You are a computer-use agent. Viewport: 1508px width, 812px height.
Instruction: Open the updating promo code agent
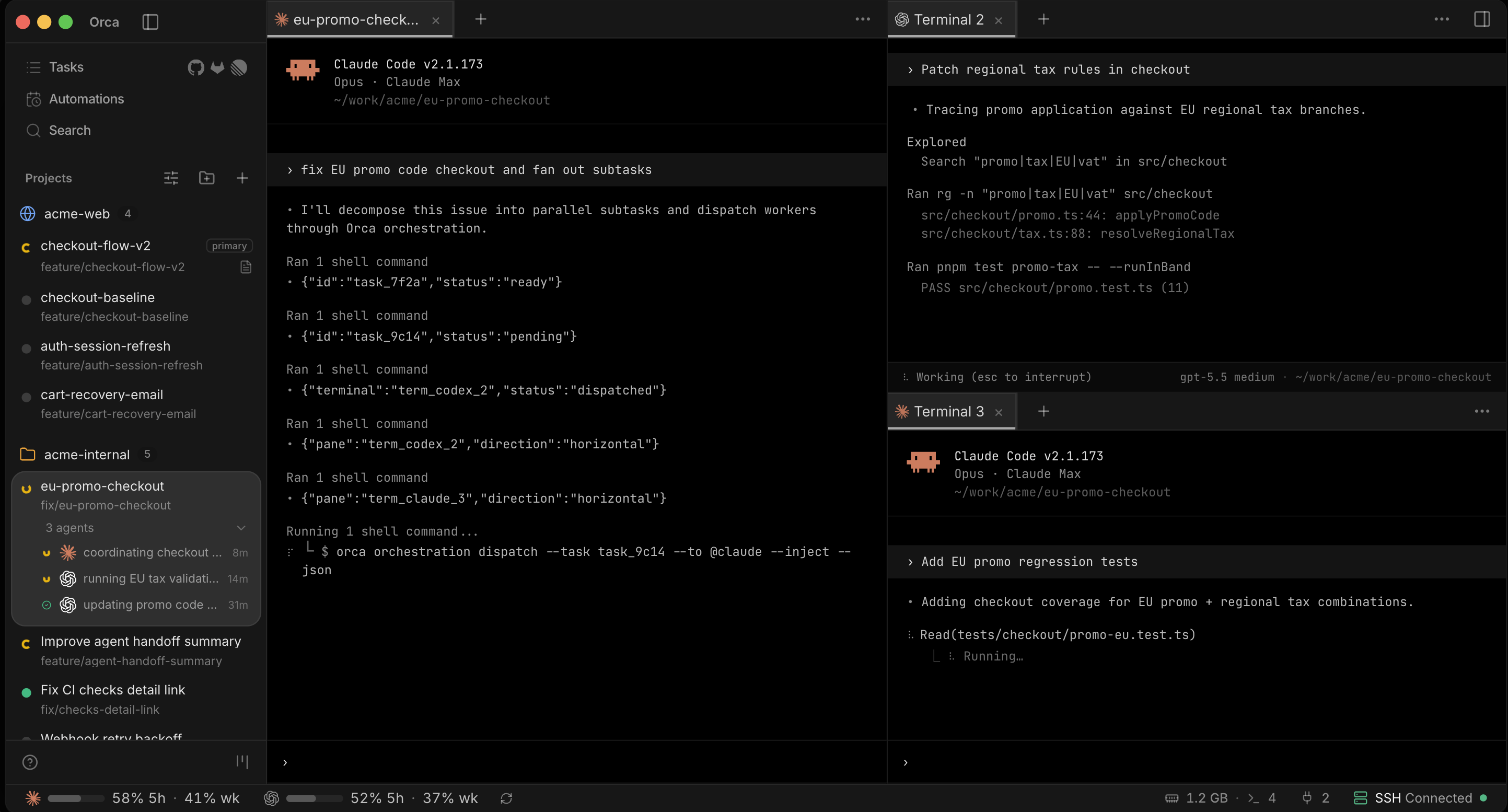145,605
